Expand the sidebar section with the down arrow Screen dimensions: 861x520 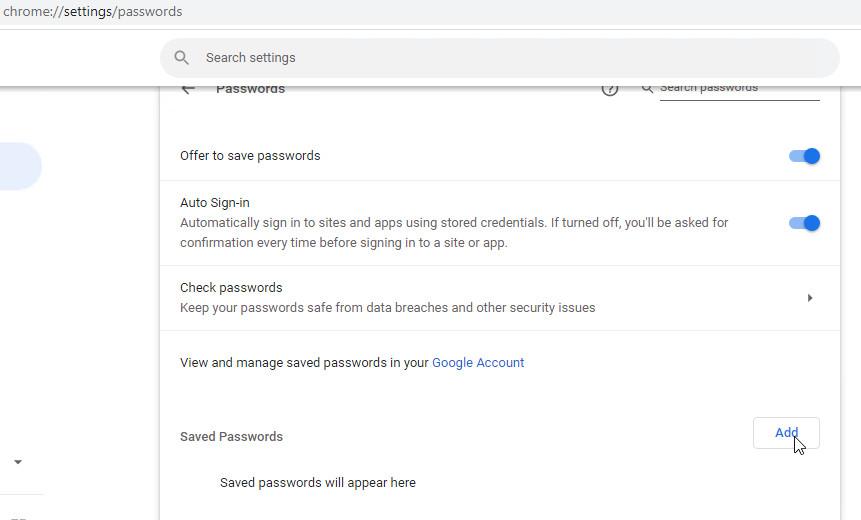pyautogui.click(x=18, y=462)
